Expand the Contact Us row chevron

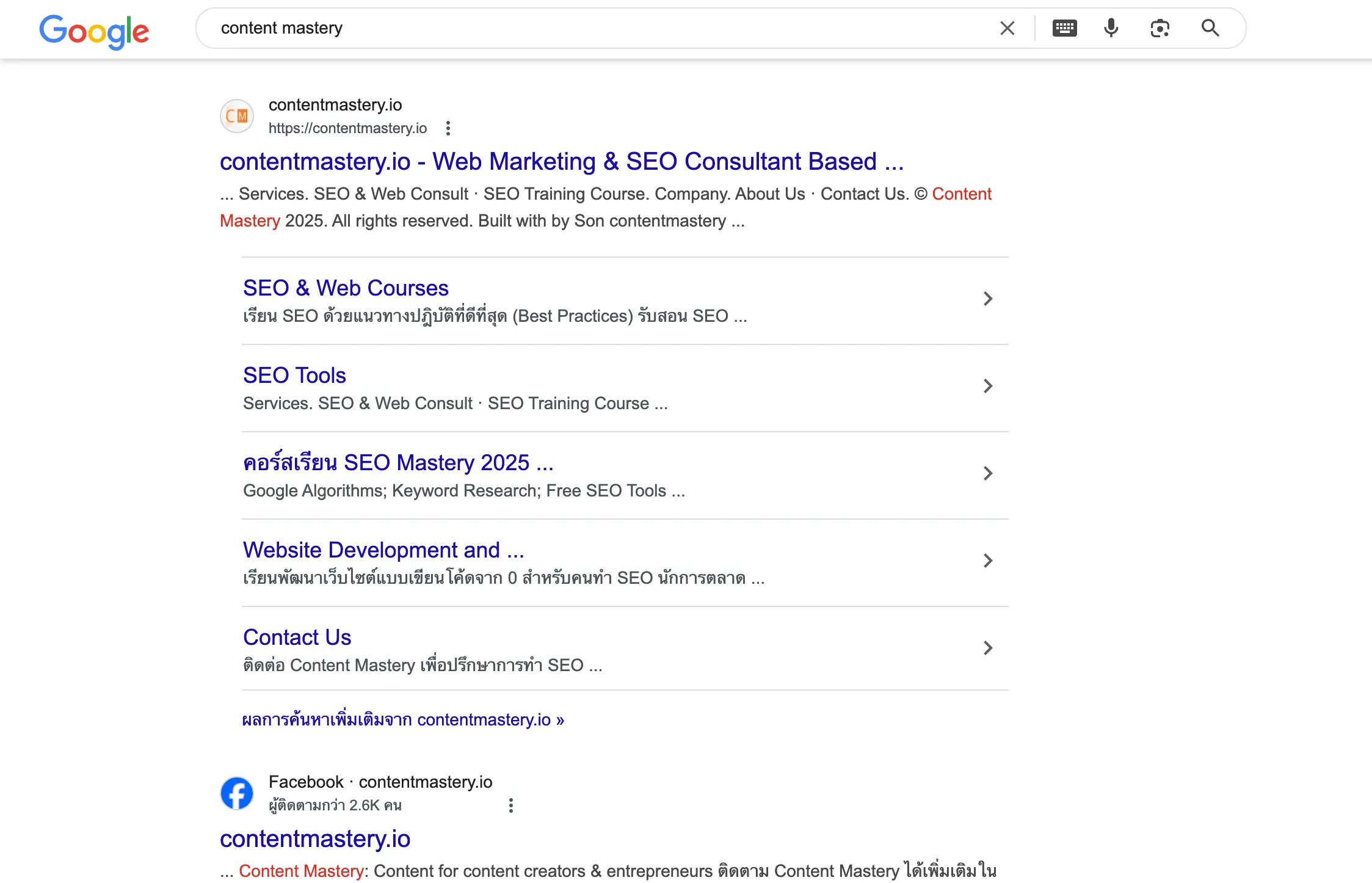[988, 648]
